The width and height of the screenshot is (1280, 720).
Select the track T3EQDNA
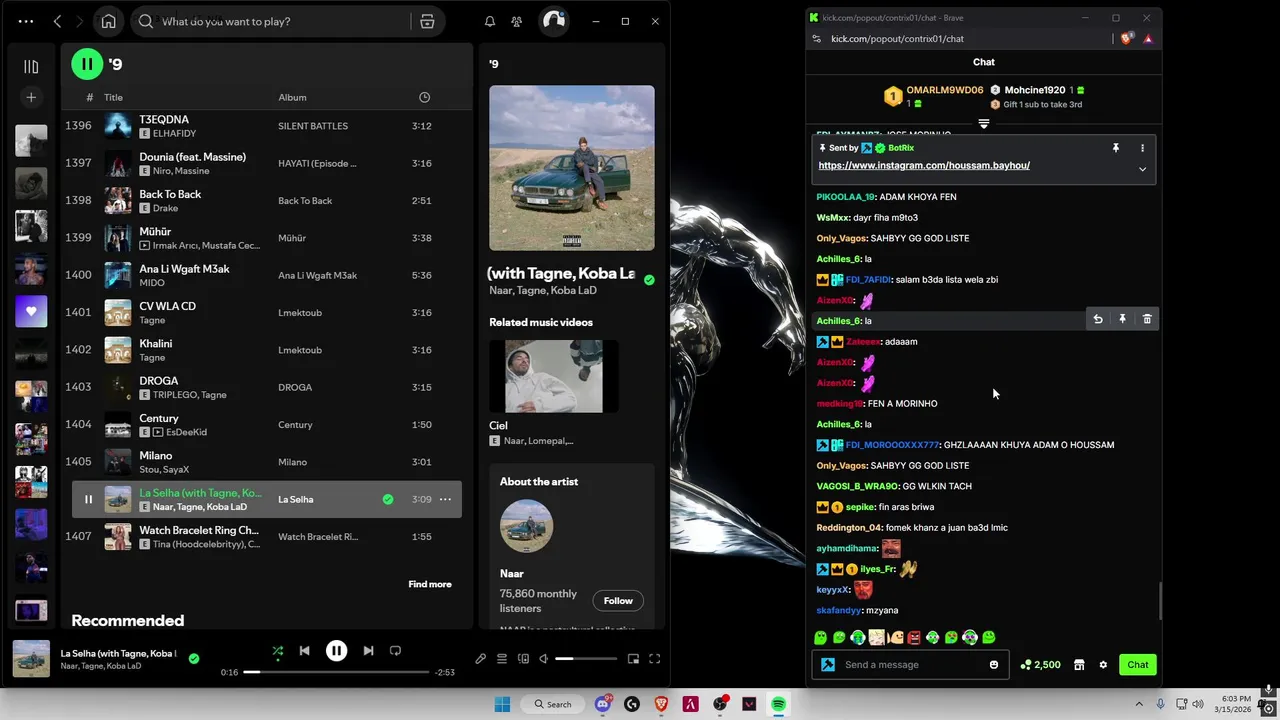[266, 126]
